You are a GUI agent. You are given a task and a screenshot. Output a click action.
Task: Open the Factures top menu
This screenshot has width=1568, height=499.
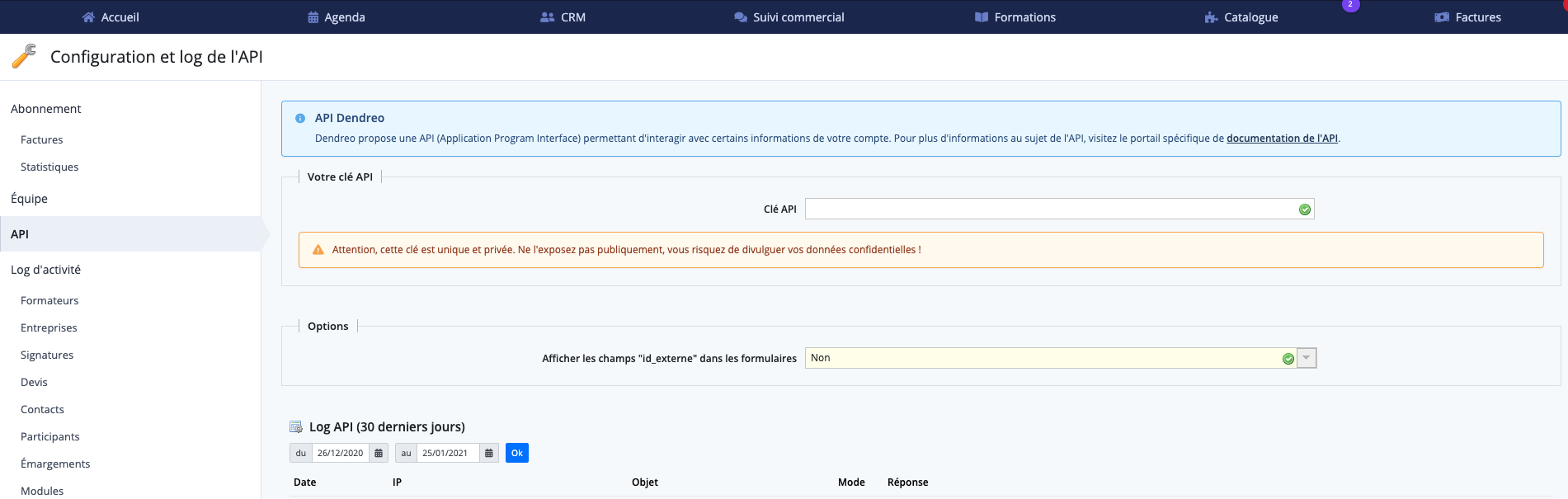point(1468,17)
